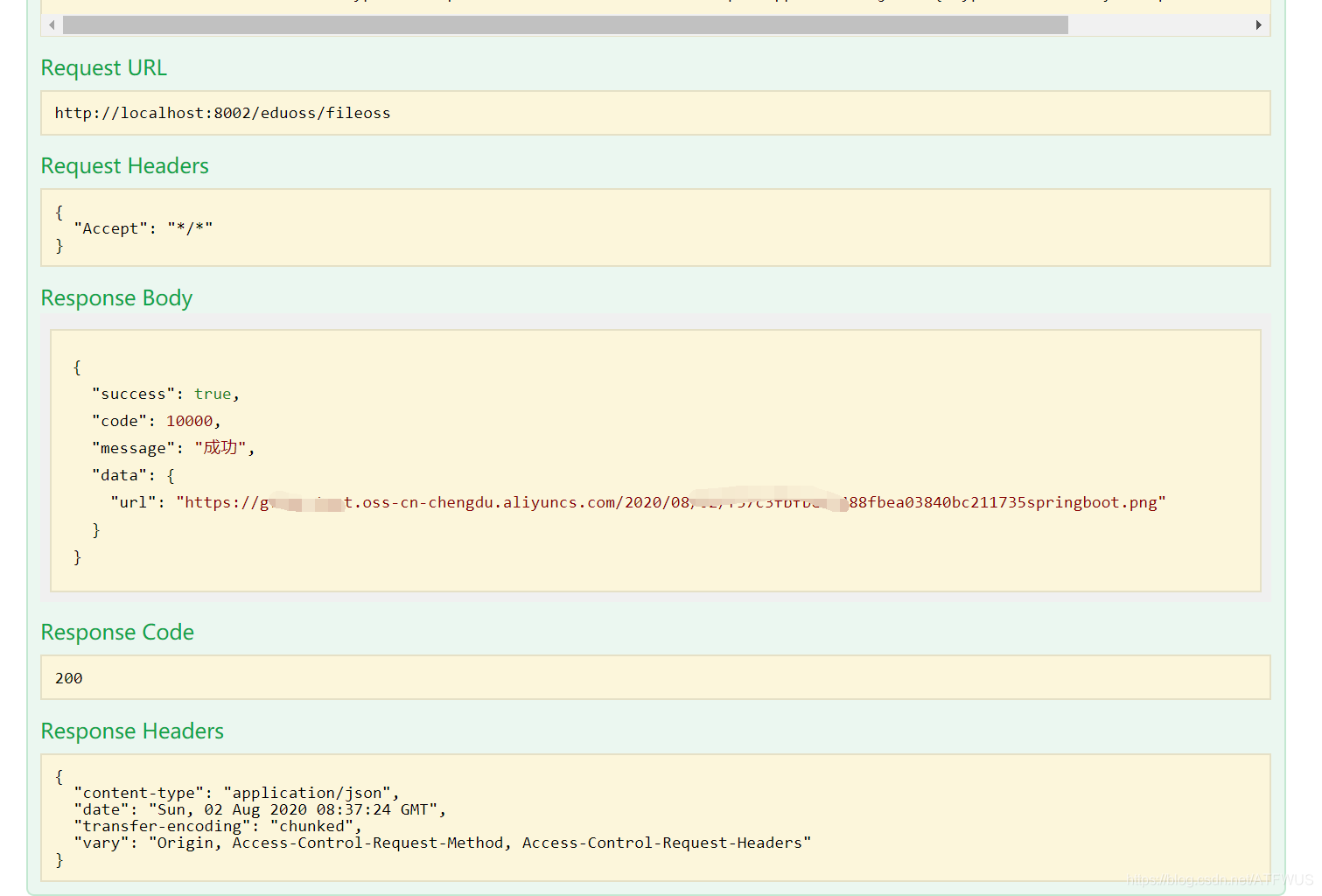The image size is (1322, 896).
Task: Click the horizontal scrollbar right arrow
Action: (1258, 24)
